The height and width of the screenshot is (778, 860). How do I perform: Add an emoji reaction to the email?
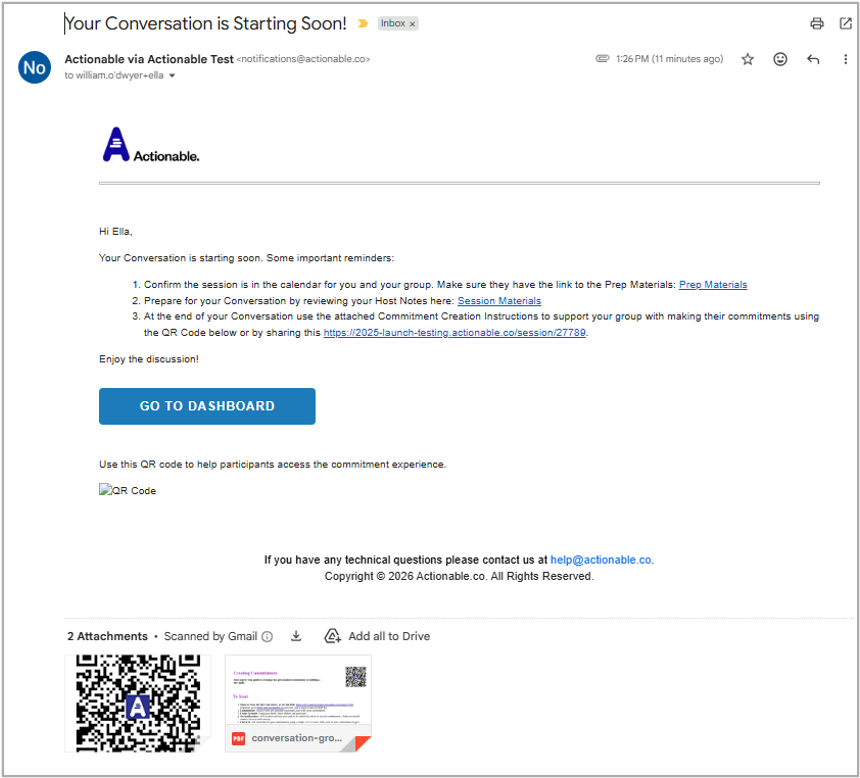coord(780,60)
